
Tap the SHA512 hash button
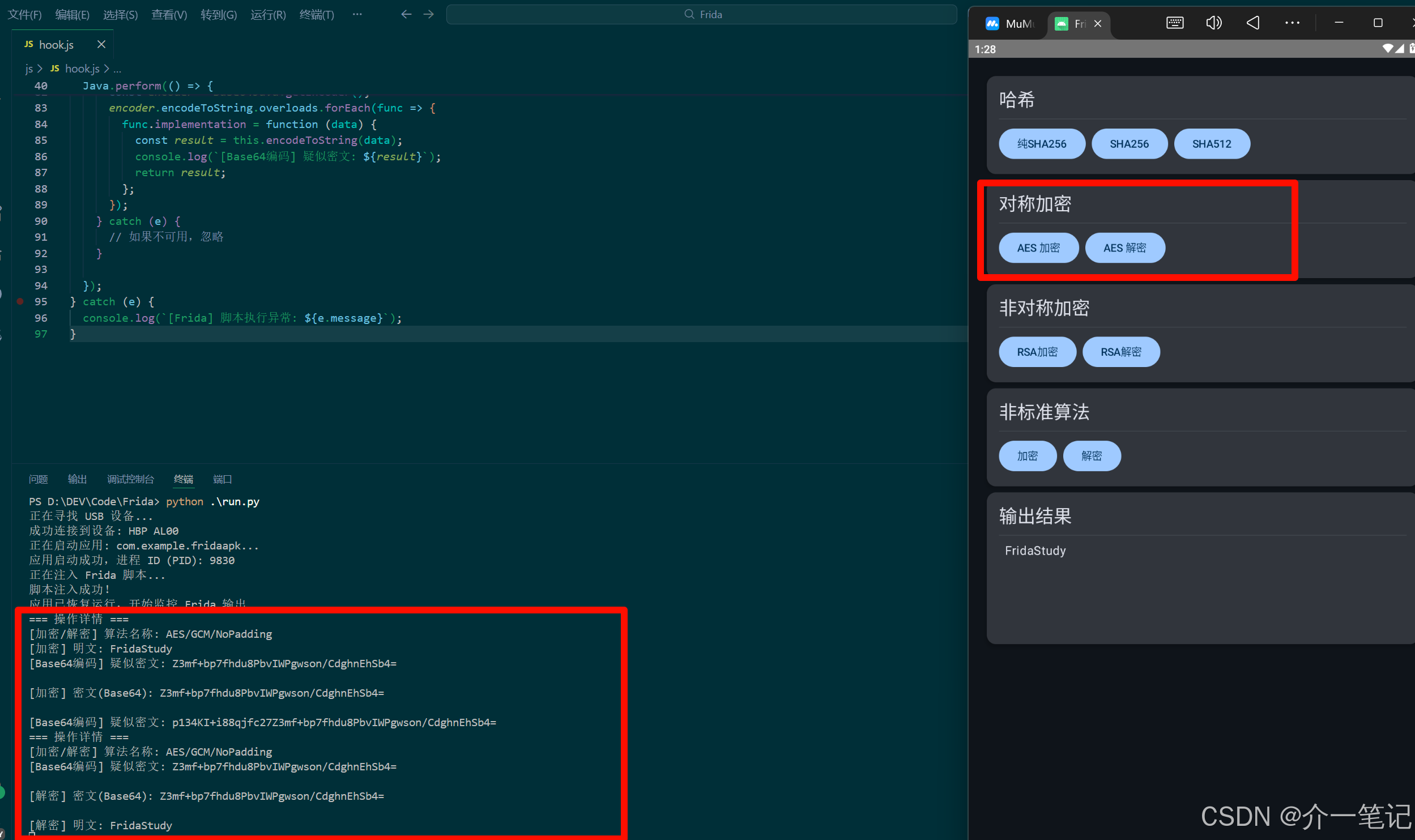tap(1212, 144)
